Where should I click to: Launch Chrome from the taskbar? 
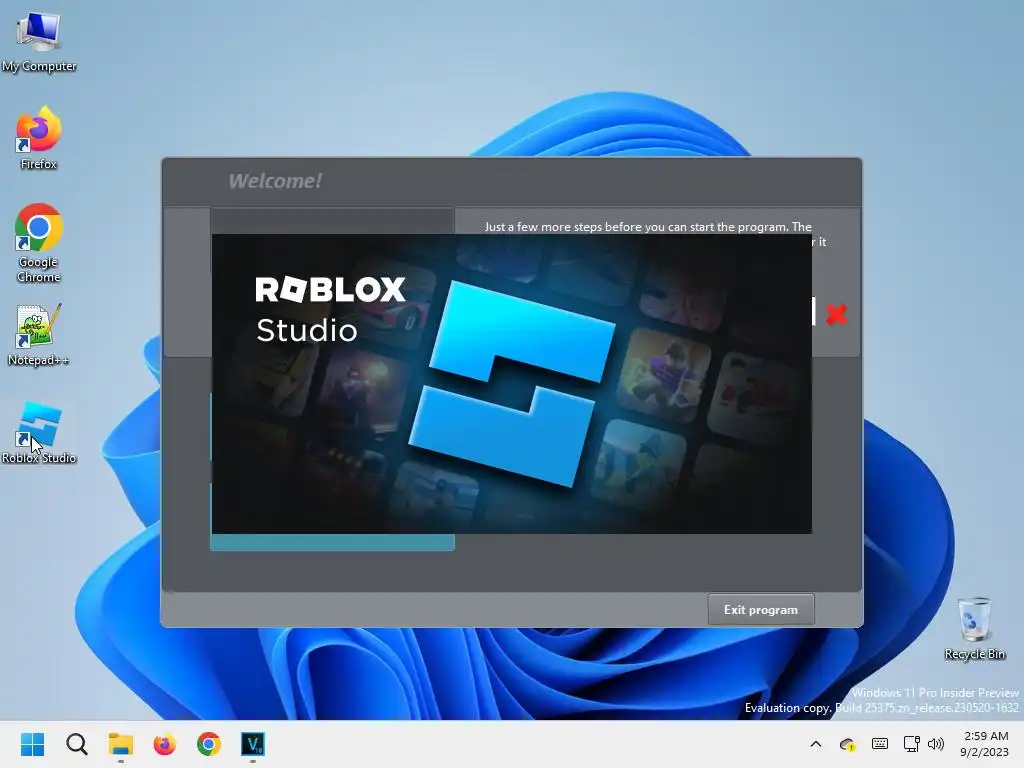point(209,744)
